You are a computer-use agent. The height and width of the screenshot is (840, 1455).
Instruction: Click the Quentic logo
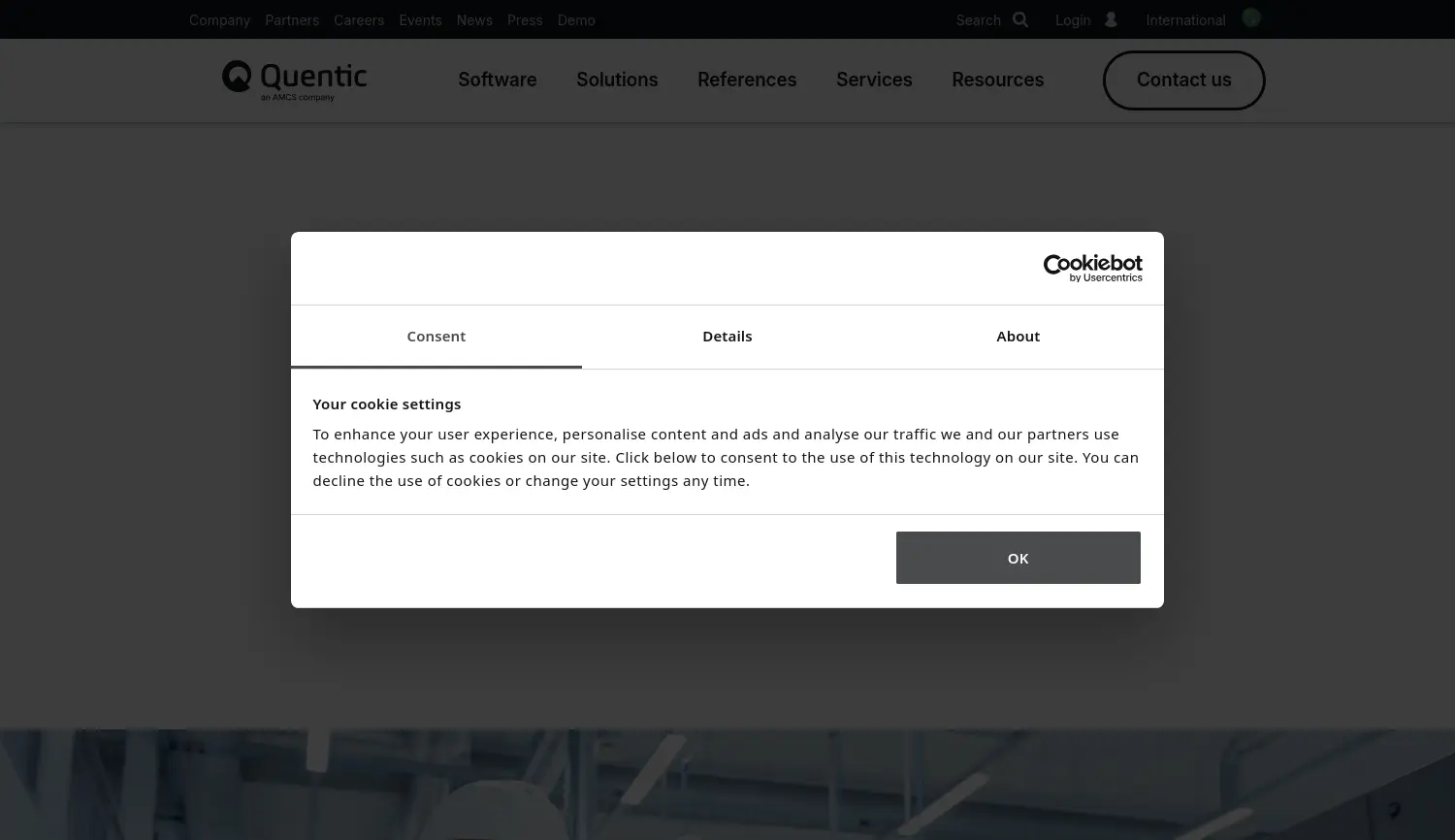pyautogui.click(x=294, y=80)
